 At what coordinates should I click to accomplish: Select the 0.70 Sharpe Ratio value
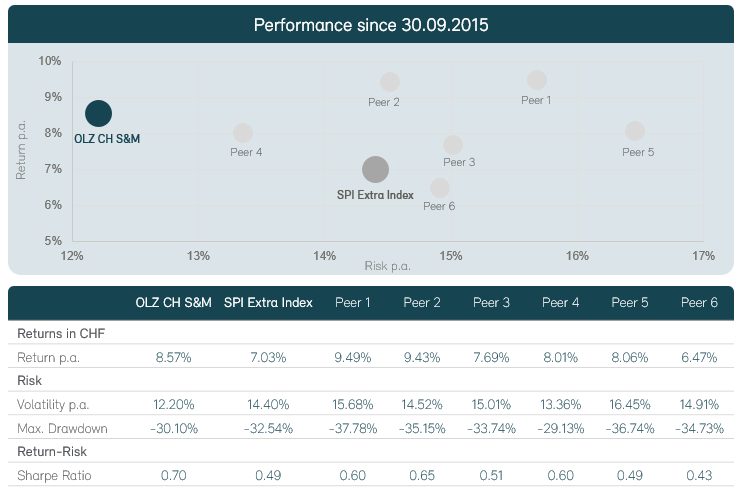pyautogui.click(x=173, y=475)
